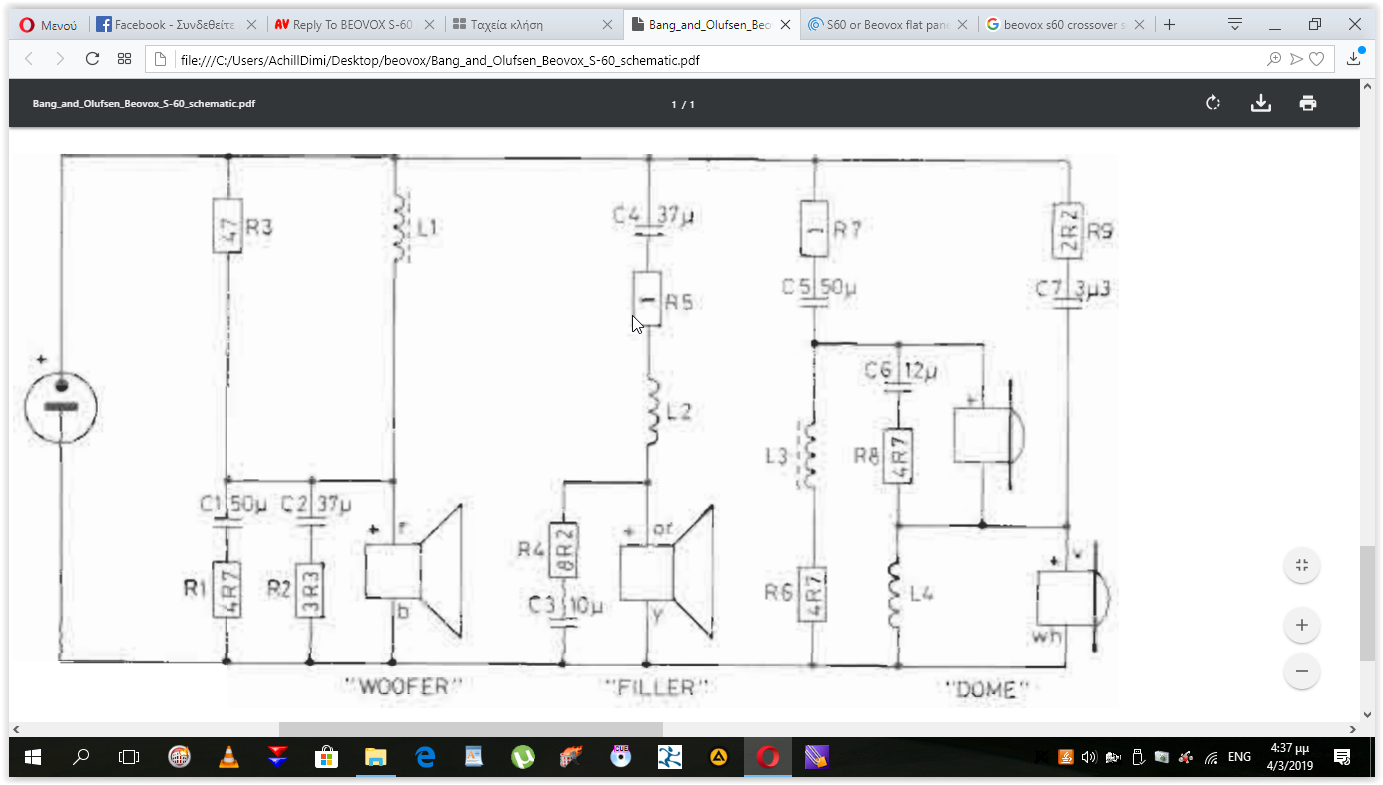Image resolution: width=1383 pixels, height=785 pixels.
Task: Click the file path address bar
Action: (x=740, y=60)
